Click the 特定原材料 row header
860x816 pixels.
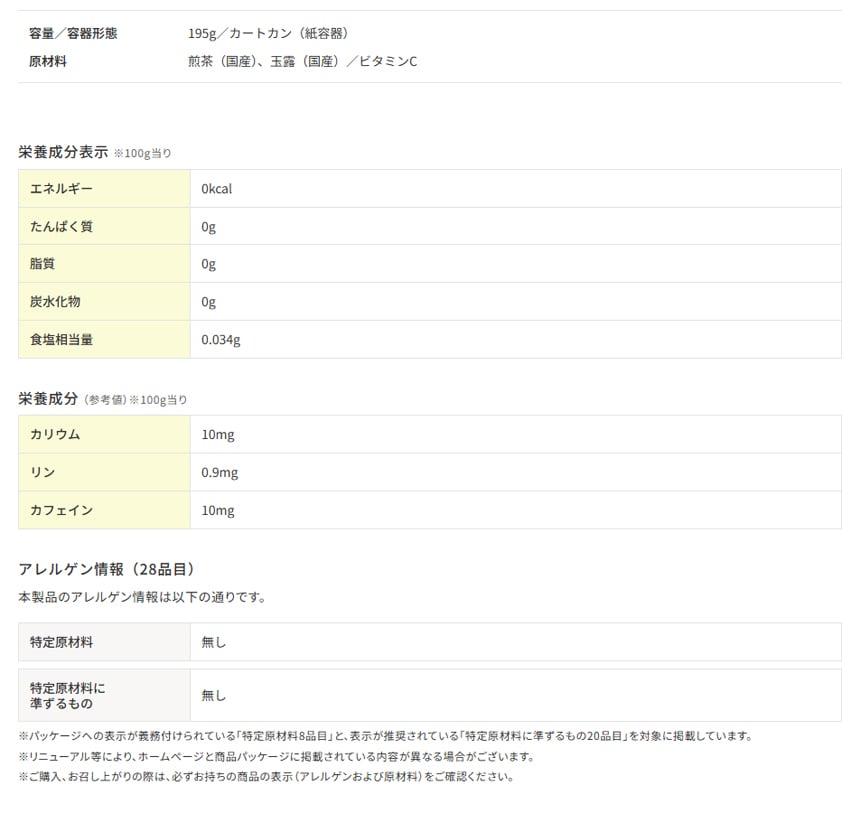coord(62,642)
